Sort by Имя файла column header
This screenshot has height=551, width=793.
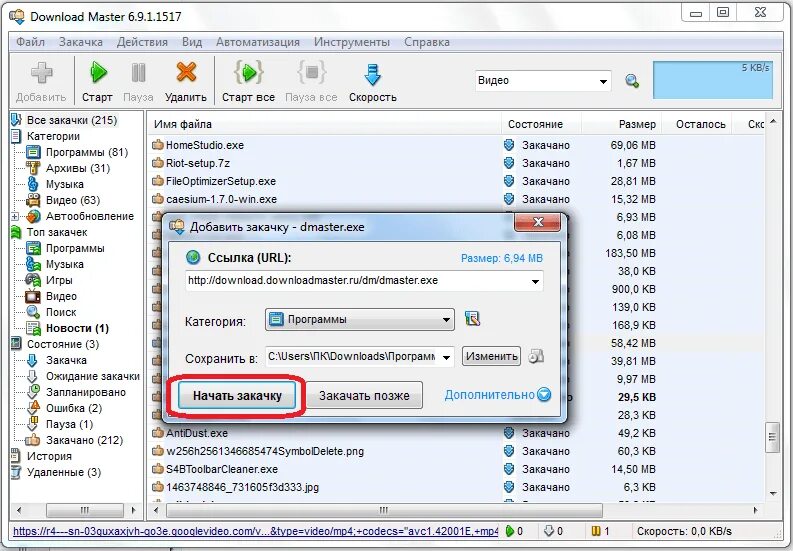click(324, 124)
